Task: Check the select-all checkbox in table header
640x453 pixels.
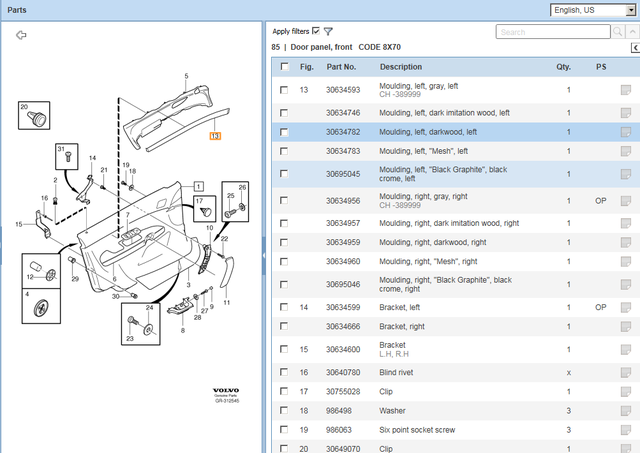Action: (x=285, y=67)
